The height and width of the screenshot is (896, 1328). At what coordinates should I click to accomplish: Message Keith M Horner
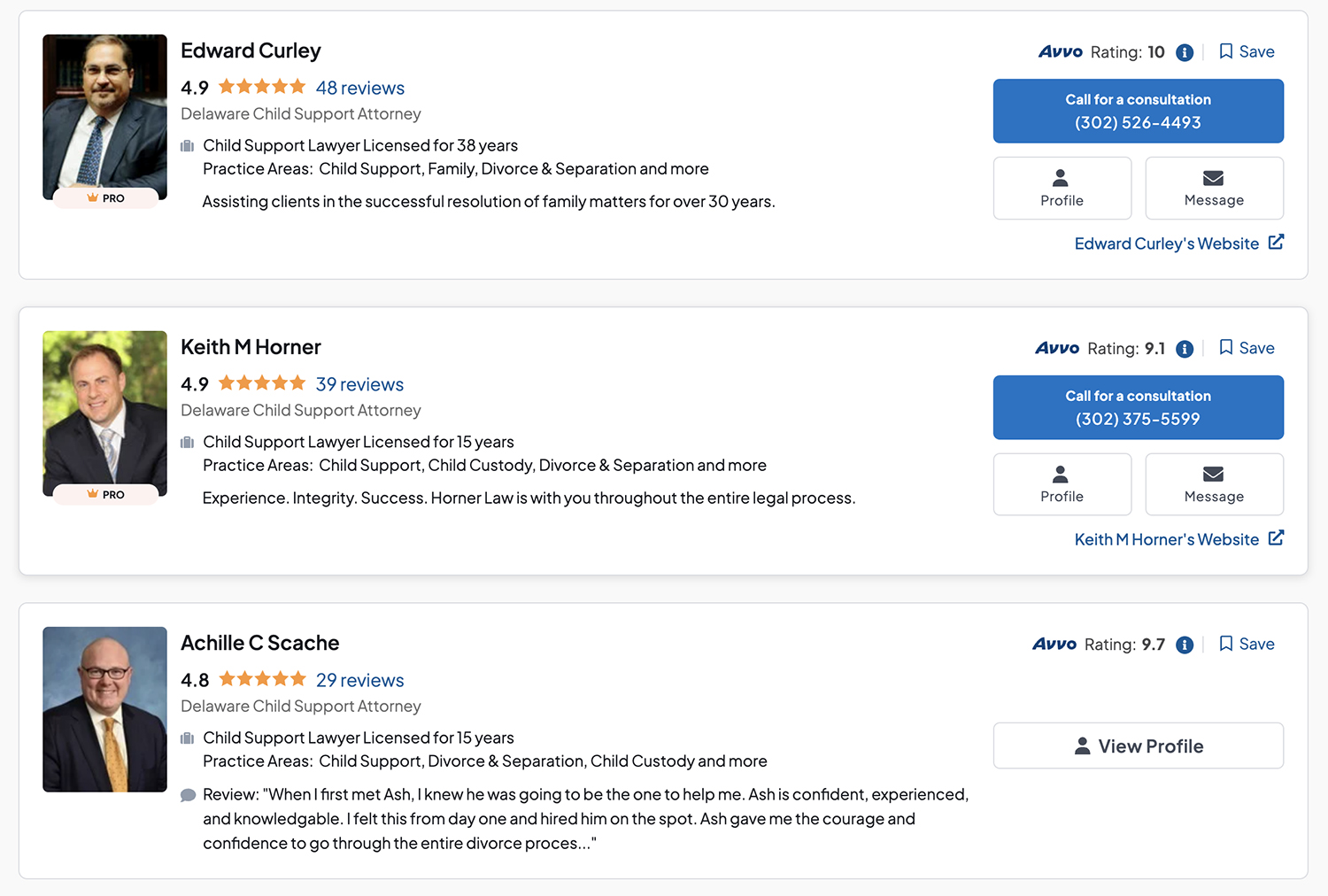pos(1214,484)
